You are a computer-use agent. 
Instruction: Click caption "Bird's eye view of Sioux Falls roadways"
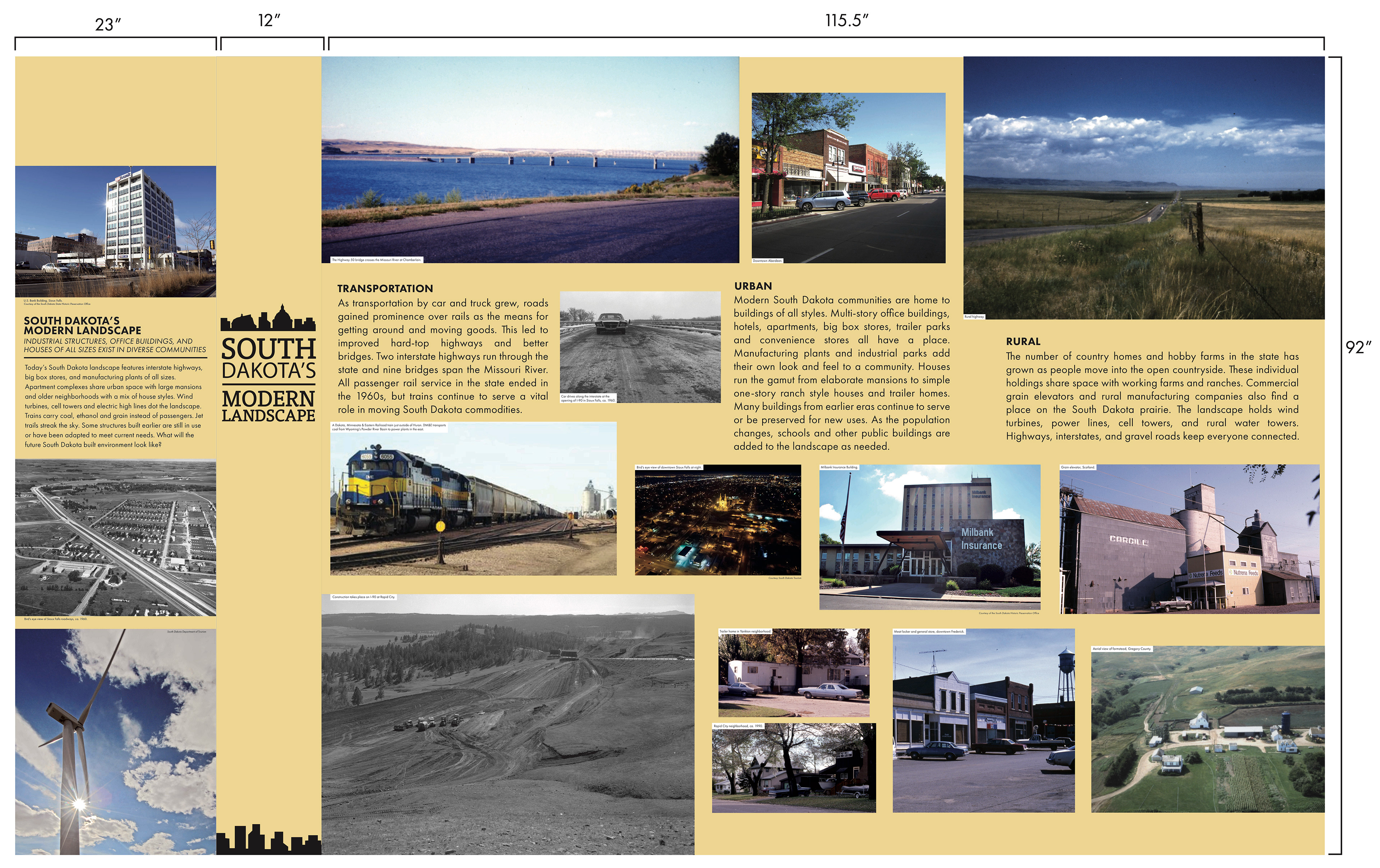56,619
